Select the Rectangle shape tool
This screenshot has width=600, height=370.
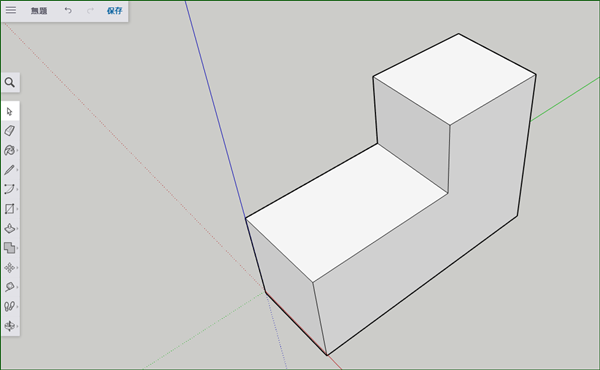[x=10, y=209]
